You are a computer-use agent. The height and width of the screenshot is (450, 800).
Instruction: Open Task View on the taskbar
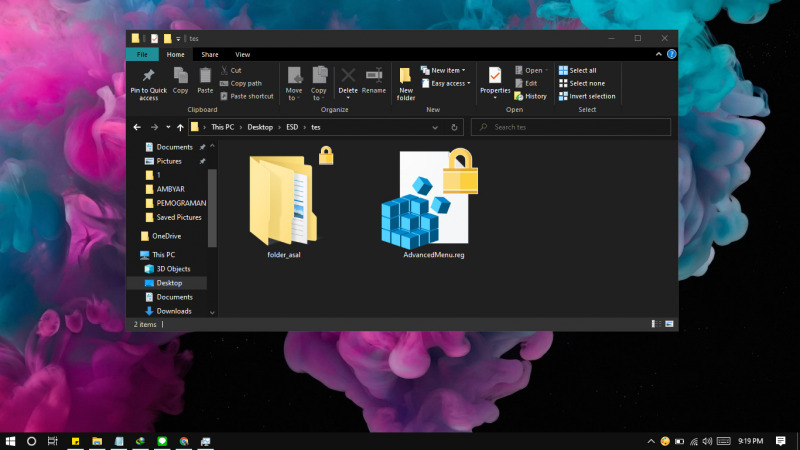pyautogui.click(x=53, y=441)
